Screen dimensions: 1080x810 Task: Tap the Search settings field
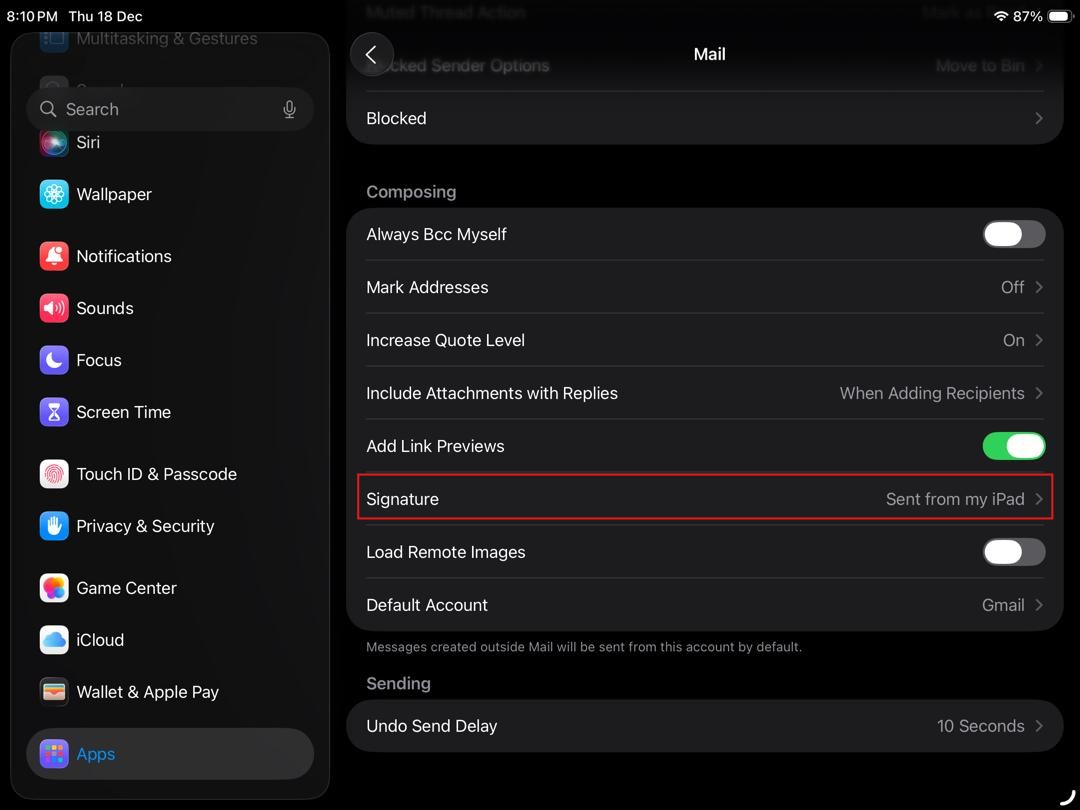click(x=160, y=110)
